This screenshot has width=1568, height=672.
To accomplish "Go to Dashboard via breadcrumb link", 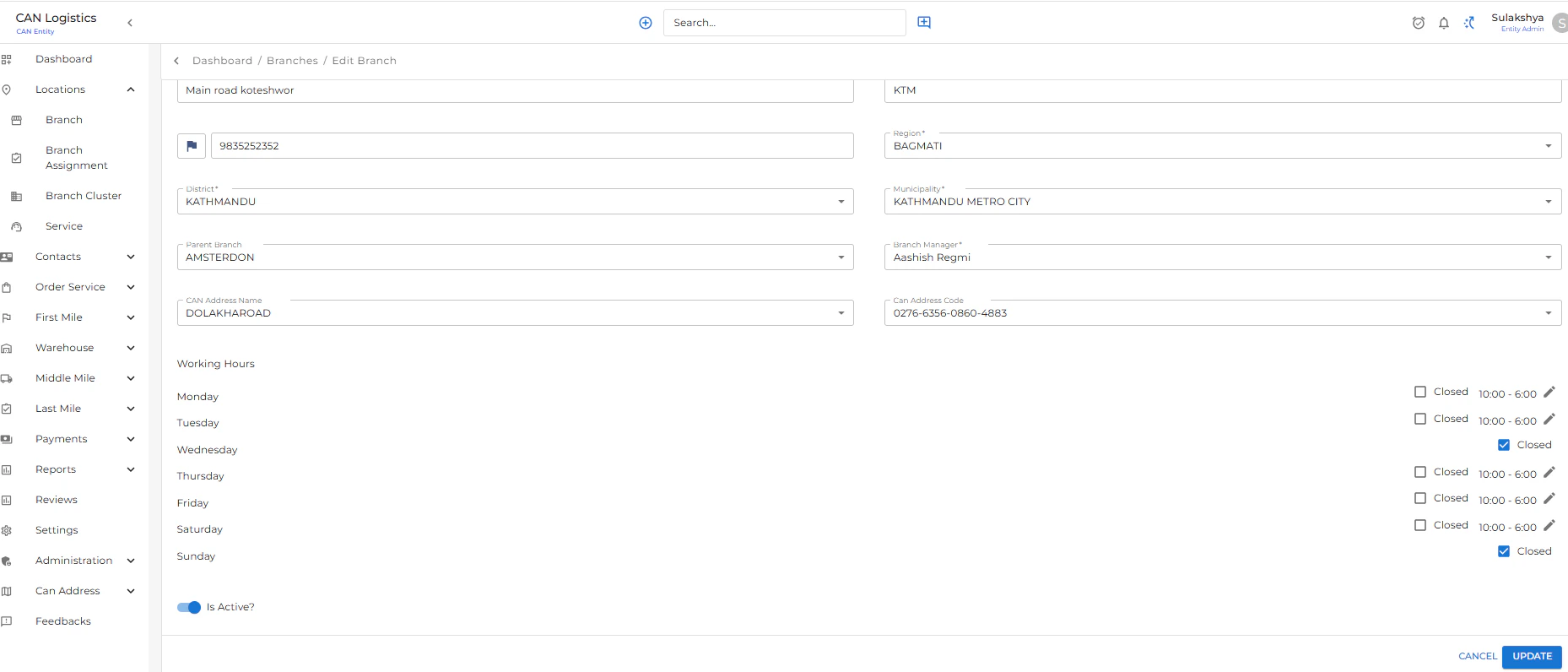I will click(x=222, y=61).
